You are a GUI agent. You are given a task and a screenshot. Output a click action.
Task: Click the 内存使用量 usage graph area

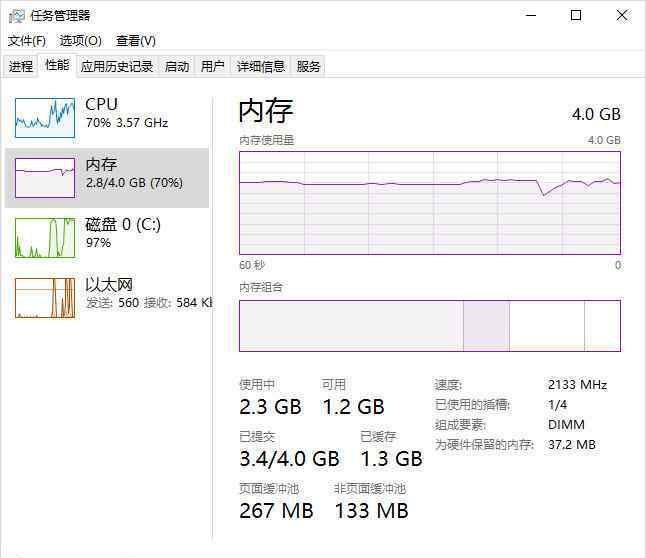pyautogui.click(x=430, y=203)
